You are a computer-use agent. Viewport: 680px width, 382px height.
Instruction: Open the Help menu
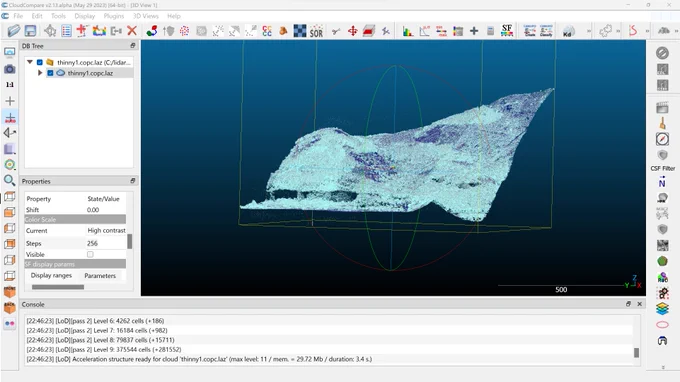click(174, 16)
